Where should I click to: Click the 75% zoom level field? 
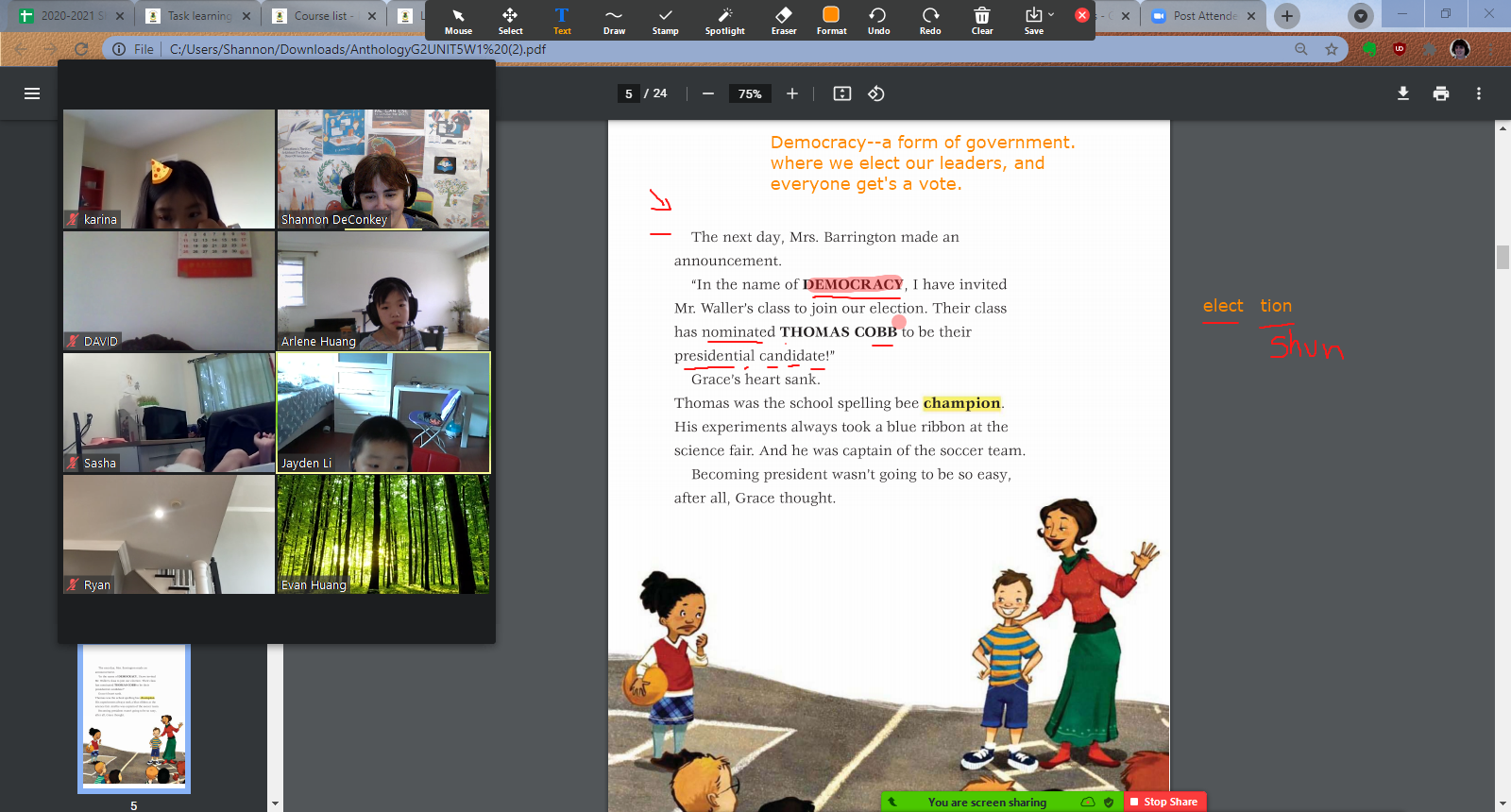pos(750,93)
